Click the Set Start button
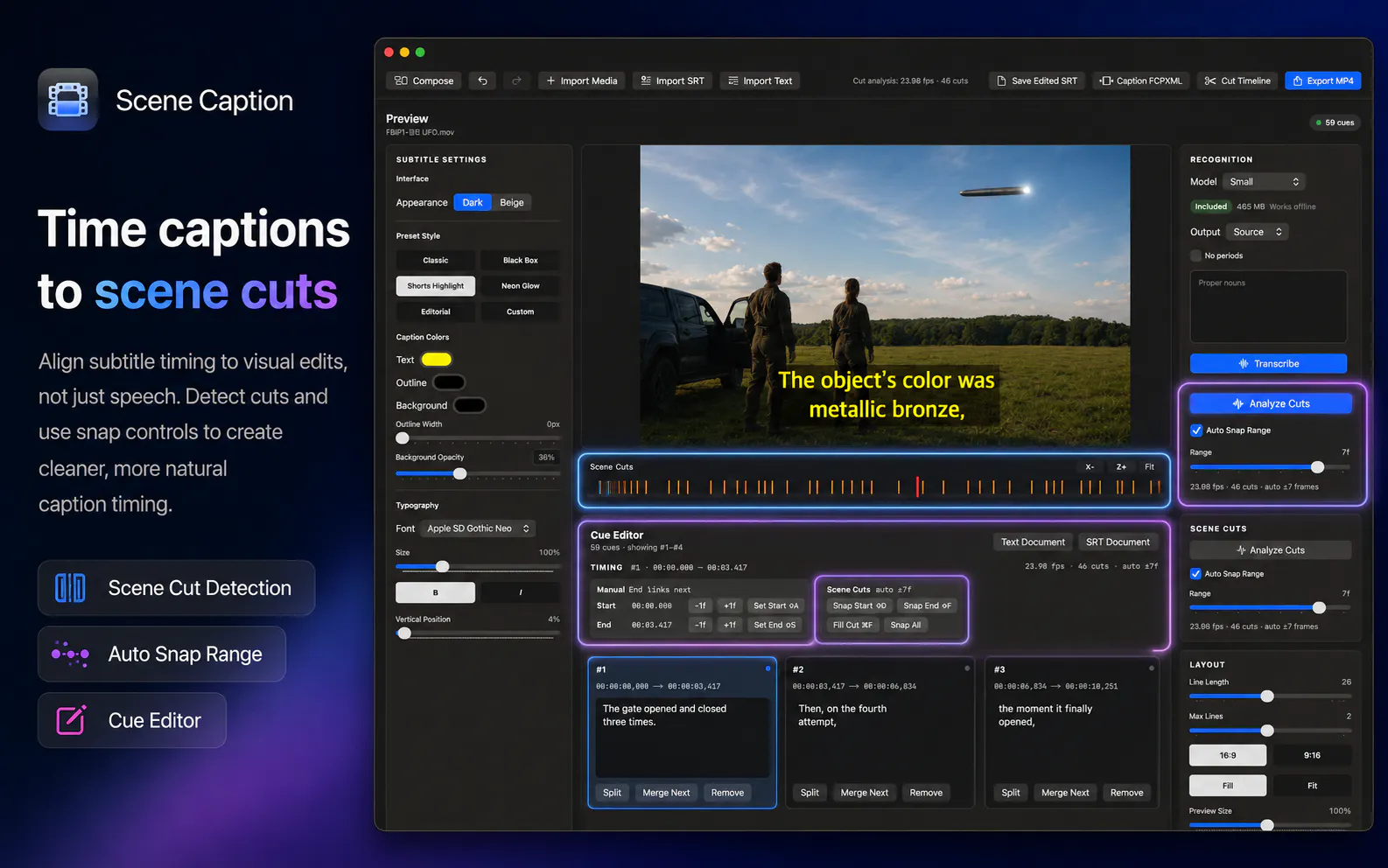Viewport: 1388px width, 868px height. (x=775, y=605)
